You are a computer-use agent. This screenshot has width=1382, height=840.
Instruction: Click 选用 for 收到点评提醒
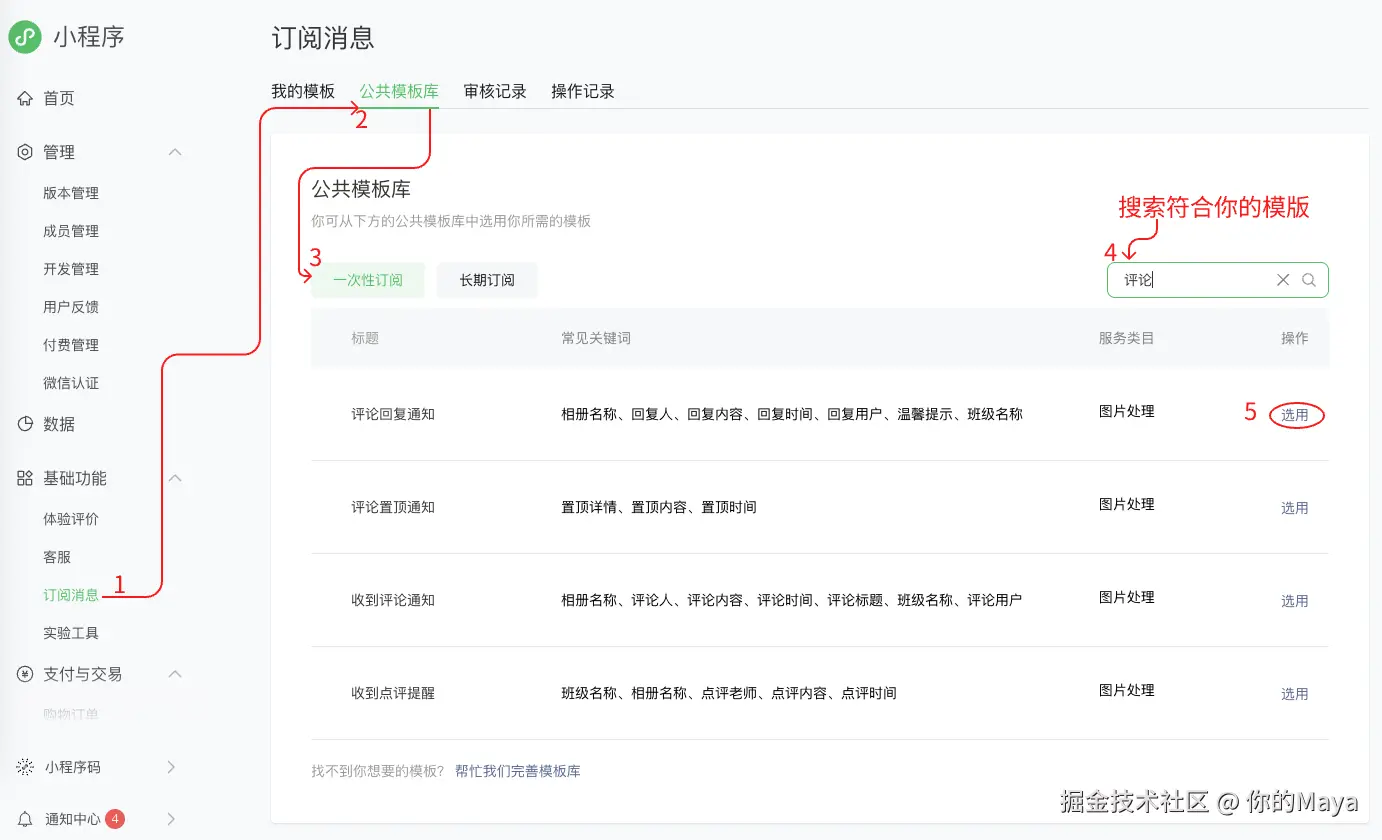coord(1295,694)
